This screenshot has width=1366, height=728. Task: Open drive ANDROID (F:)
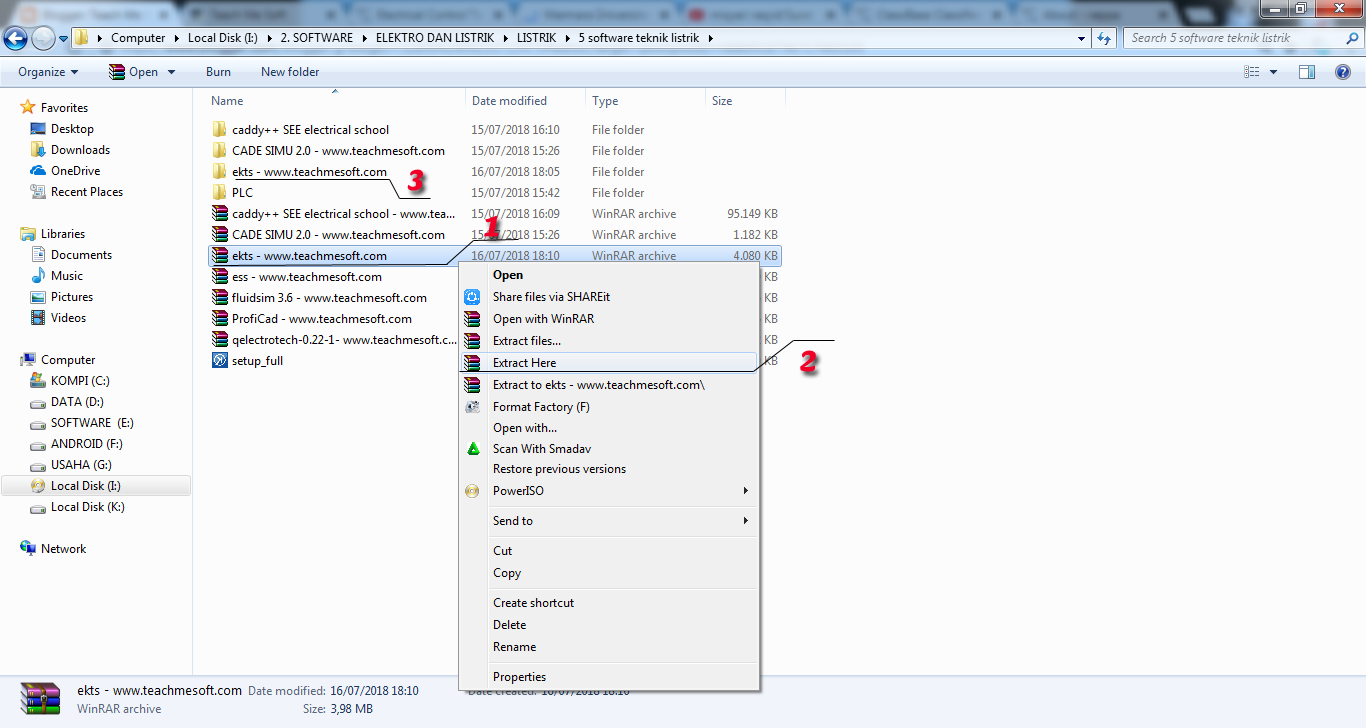click(87, 444)
